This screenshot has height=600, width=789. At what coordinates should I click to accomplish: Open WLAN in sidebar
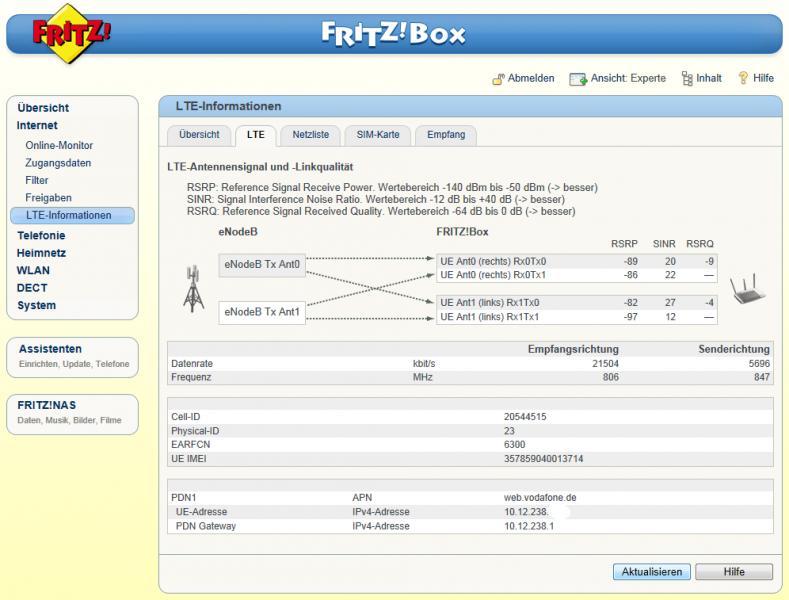[x=33, y=271]
